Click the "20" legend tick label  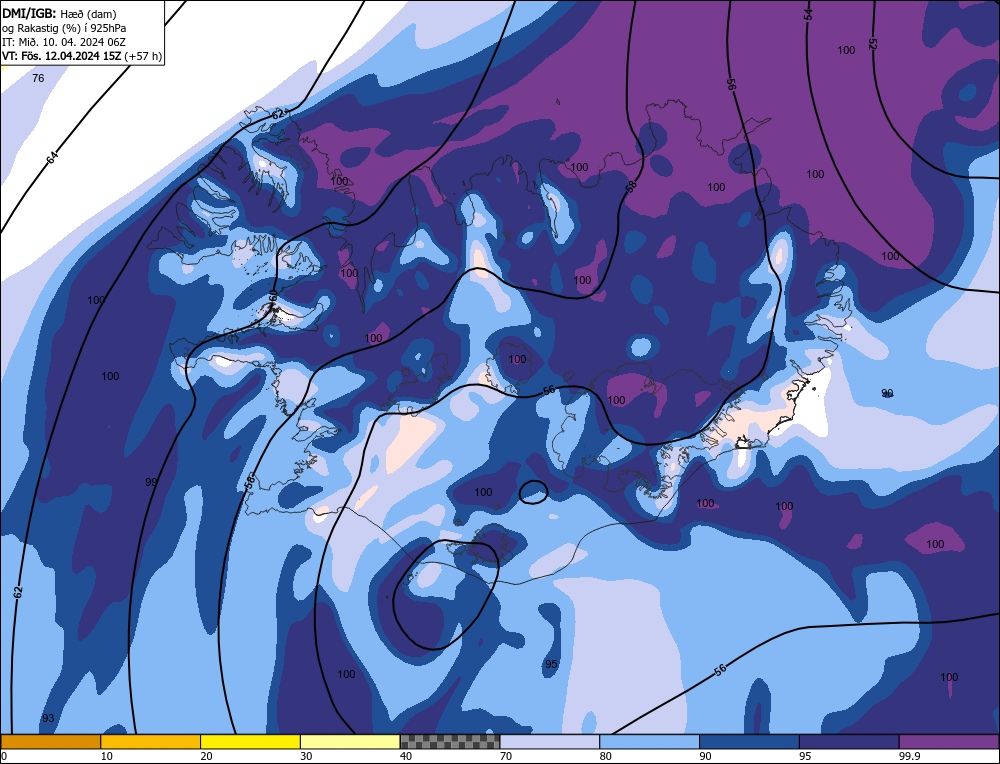coord(207,756)
